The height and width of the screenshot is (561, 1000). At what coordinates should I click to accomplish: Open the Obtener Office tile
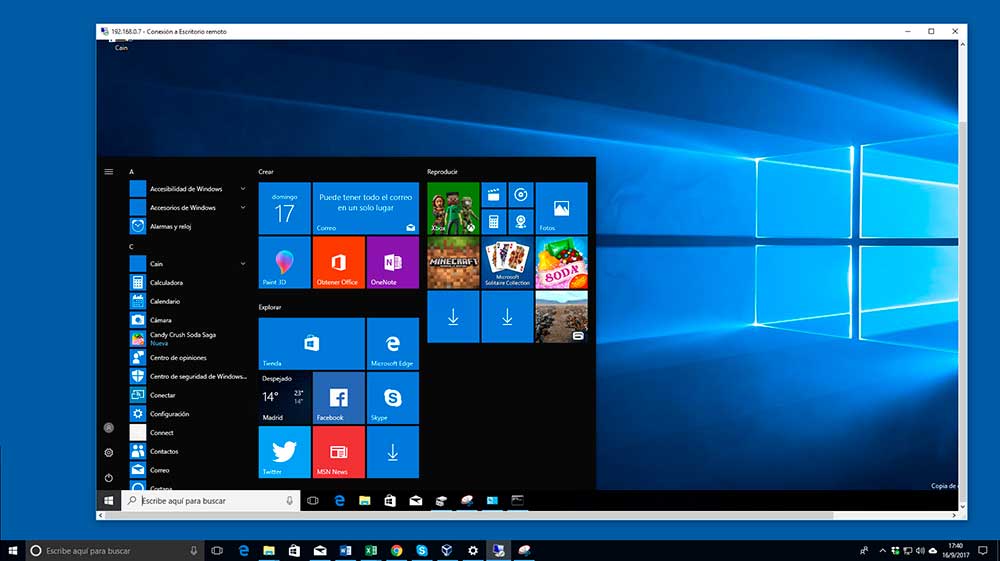(339, 263)
